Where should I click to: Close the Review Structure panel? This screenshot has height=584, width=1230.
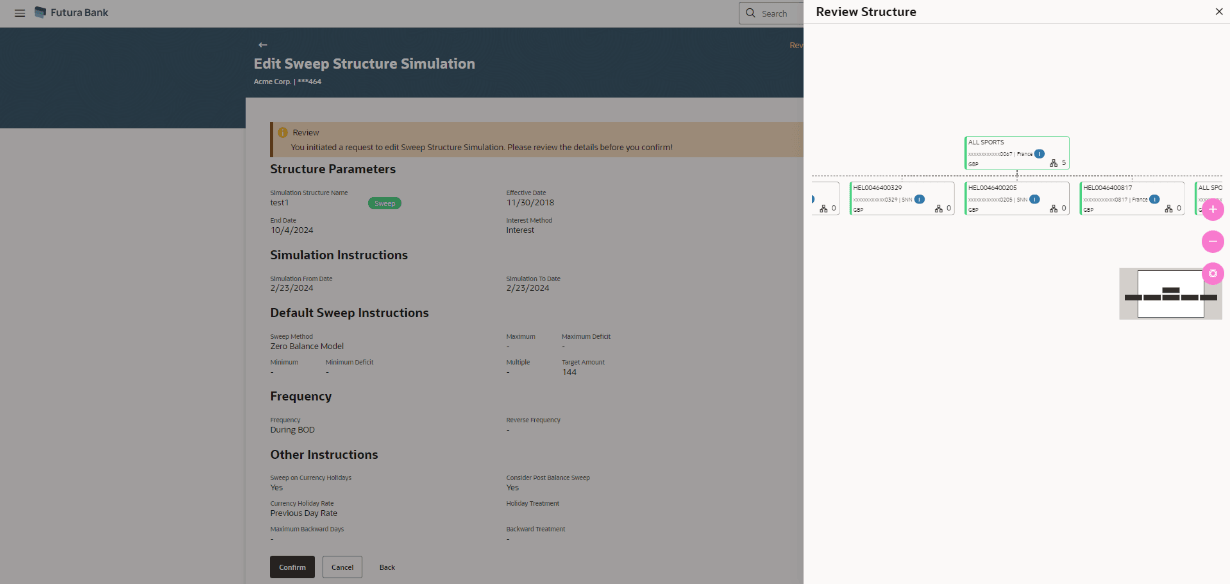coord(1217,12)
